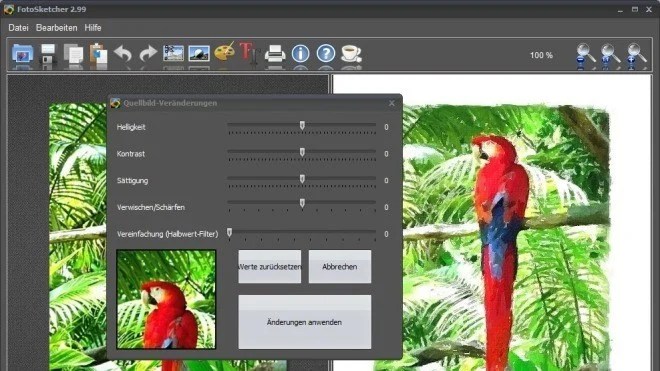Close the Quellbild-Veränderungen dialog
The height and width of the screenshot is (371, 660).
tap(392, 103)
